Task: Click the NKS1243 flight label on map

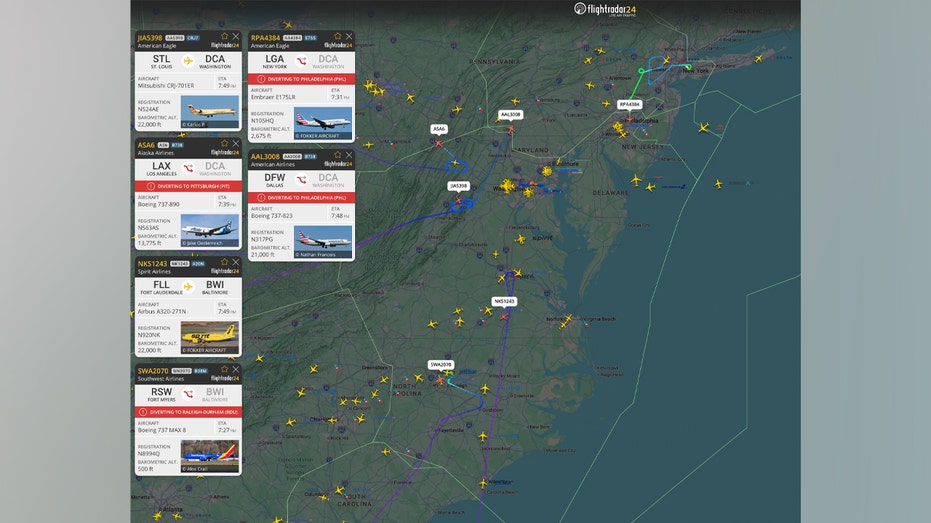Action: (504, 301)
